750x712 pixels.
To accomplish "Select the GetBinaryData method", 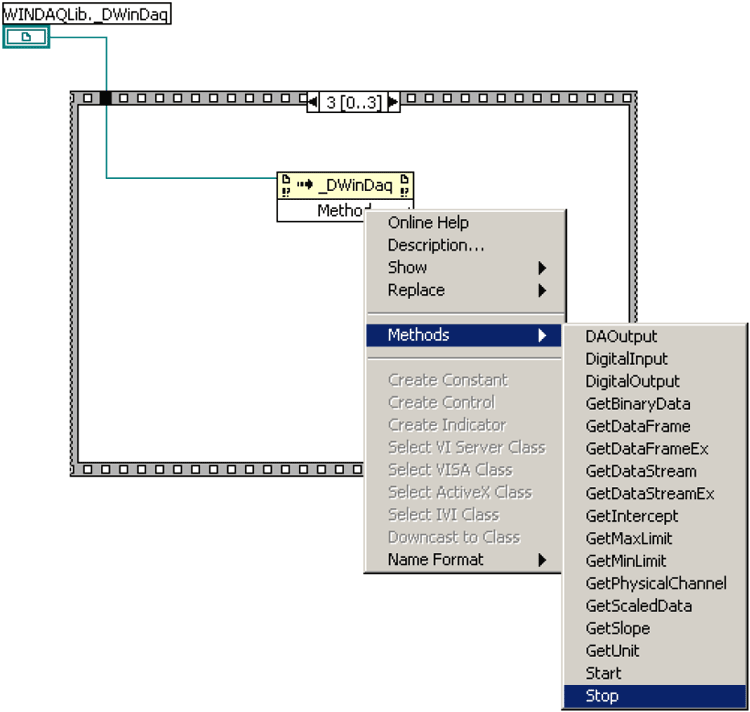I will pos(655,404).
